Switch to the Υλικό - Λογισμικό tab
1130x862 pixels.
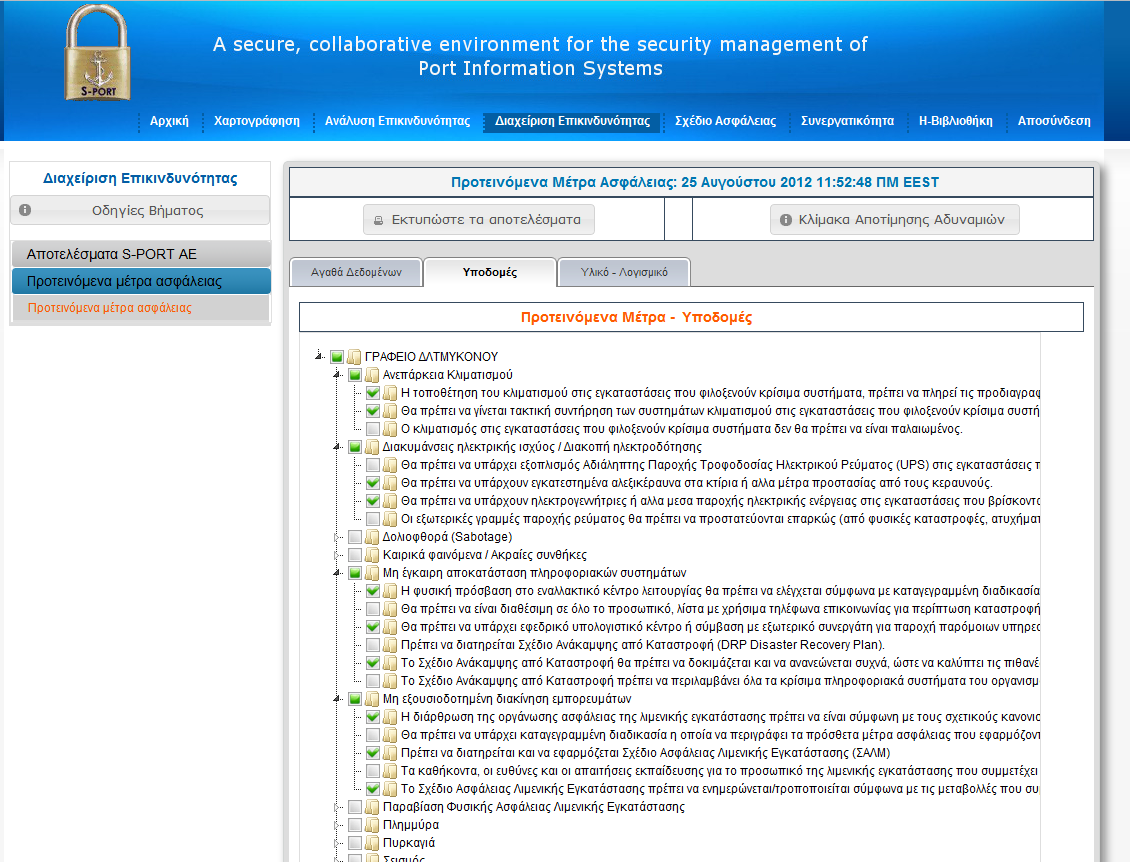(624, 272)
